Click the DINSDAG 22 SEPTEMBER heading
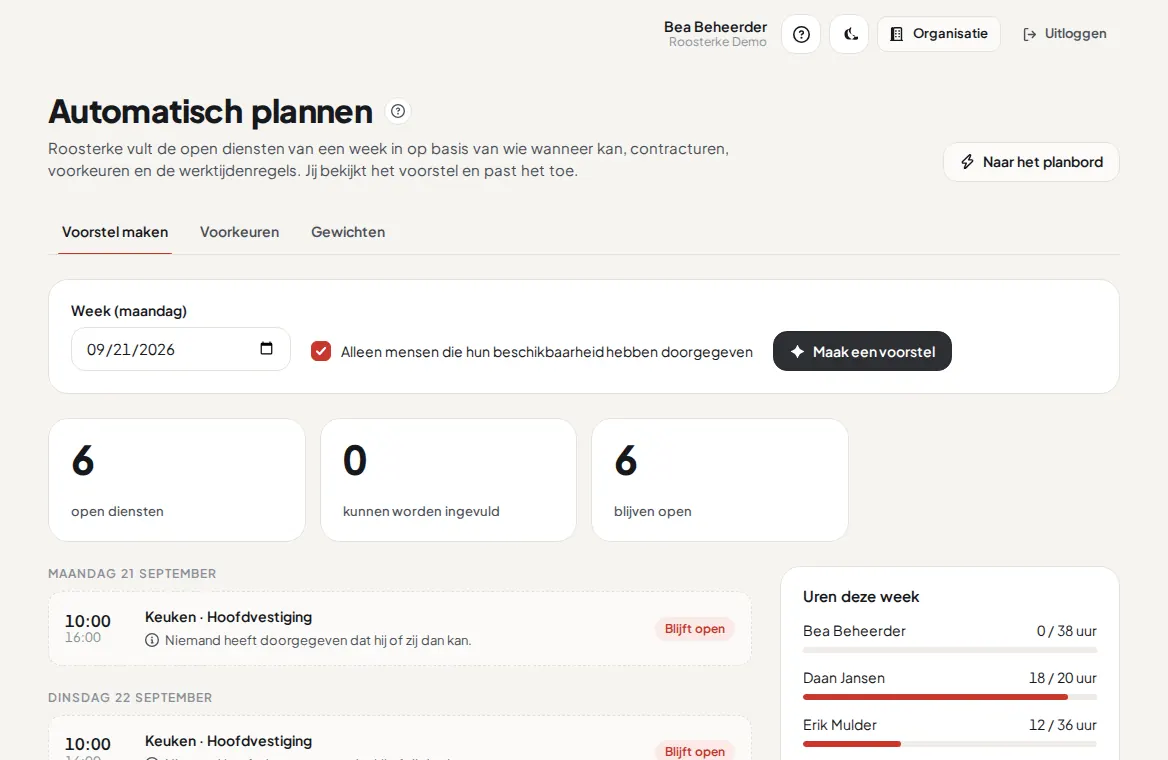This screenshot has width=1168, height=760. point(130,697)
